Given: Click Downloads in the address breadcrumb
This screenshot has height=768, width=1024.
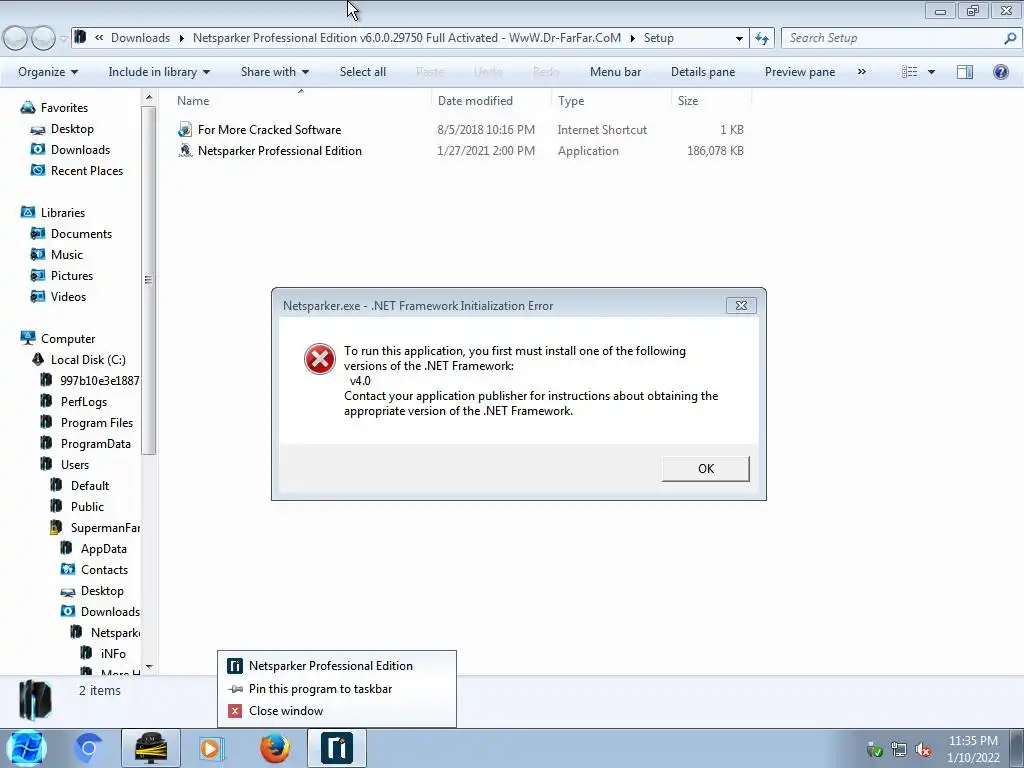Looking at the screenshot, I should point(140,38).
